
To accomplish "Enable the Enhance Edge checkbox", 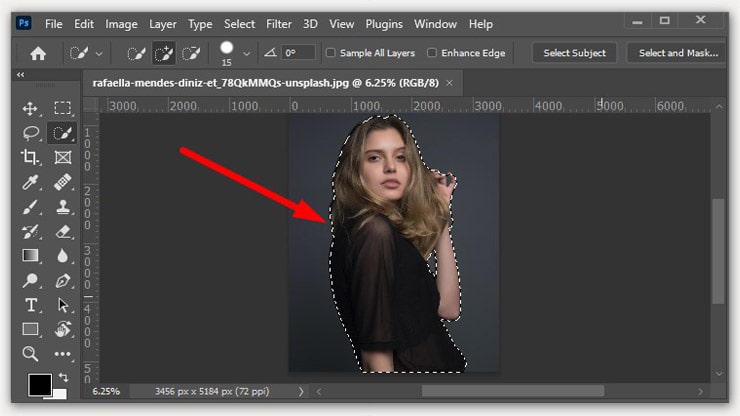I will point(432,53).
